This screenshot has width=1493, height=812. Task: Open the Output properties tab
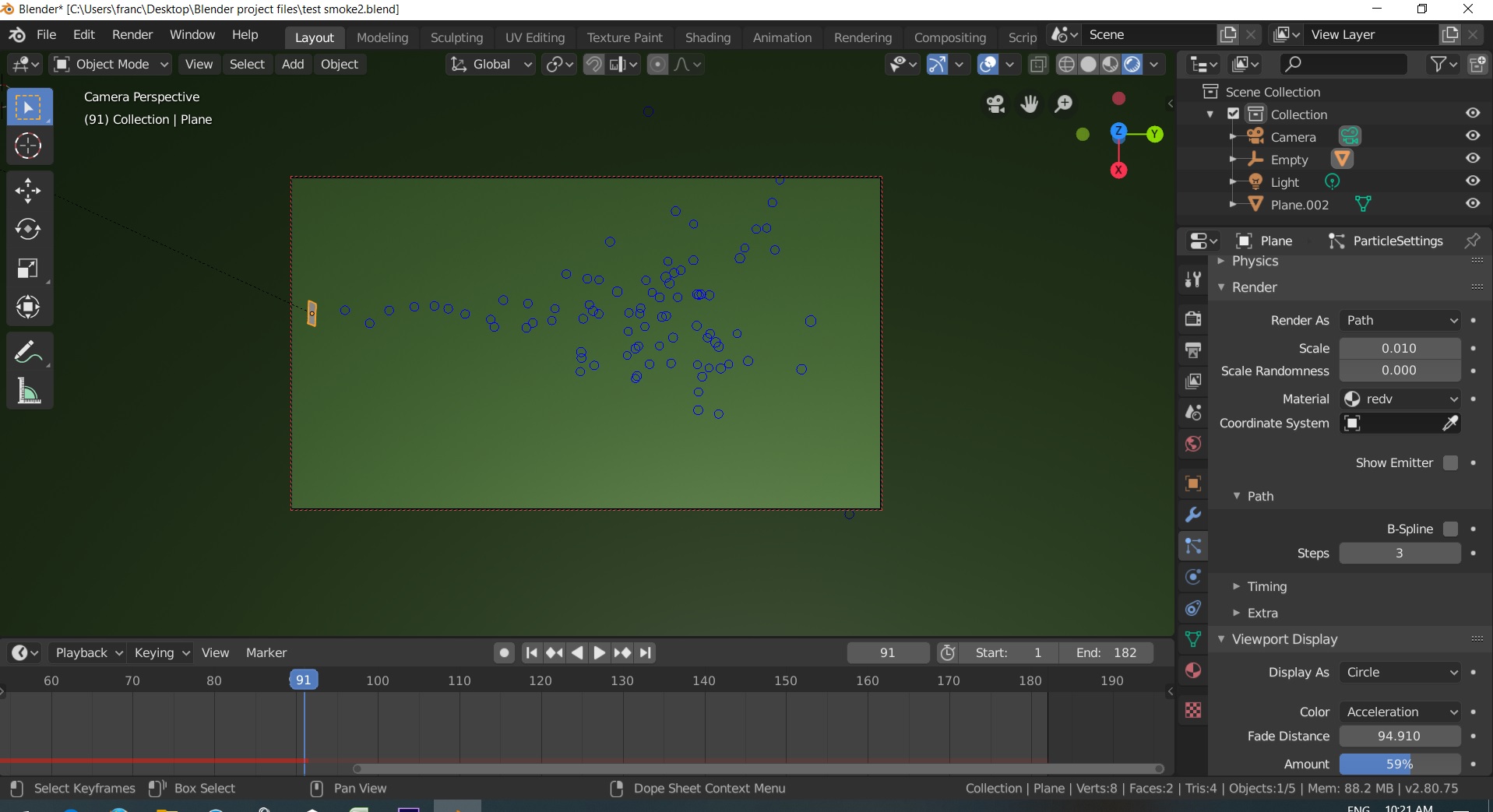click(x=1193, y=350)
